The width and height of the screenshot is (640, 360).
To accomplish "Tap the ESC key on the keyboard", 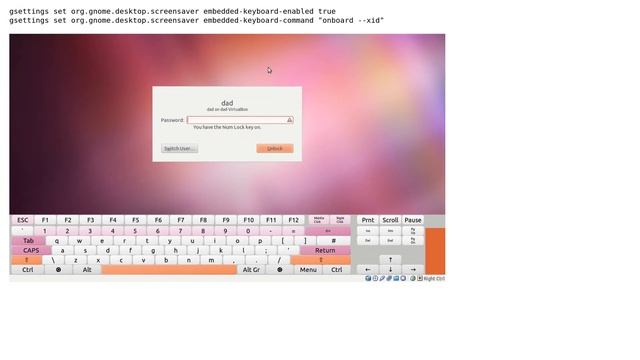I will [x=22, y=220].
